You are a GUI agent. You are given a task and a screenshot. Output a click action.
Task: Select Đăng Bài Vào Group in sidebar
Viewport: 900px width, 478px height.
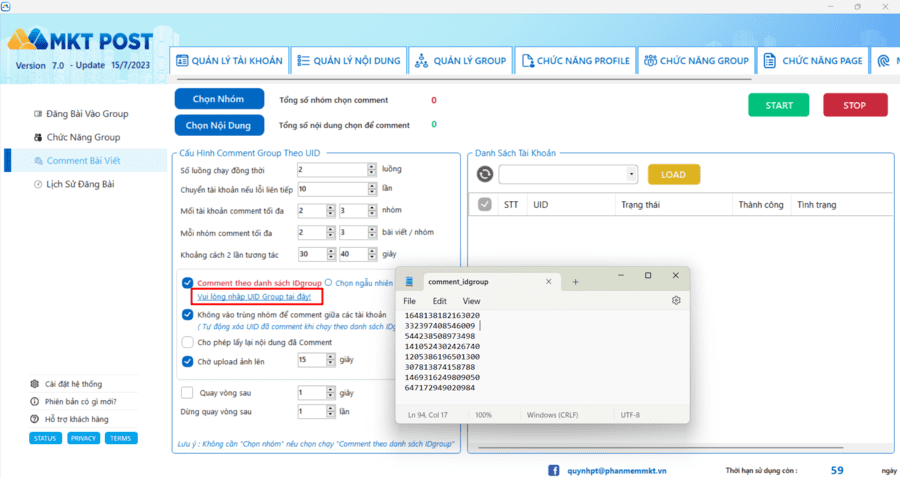tap(87, 114)
